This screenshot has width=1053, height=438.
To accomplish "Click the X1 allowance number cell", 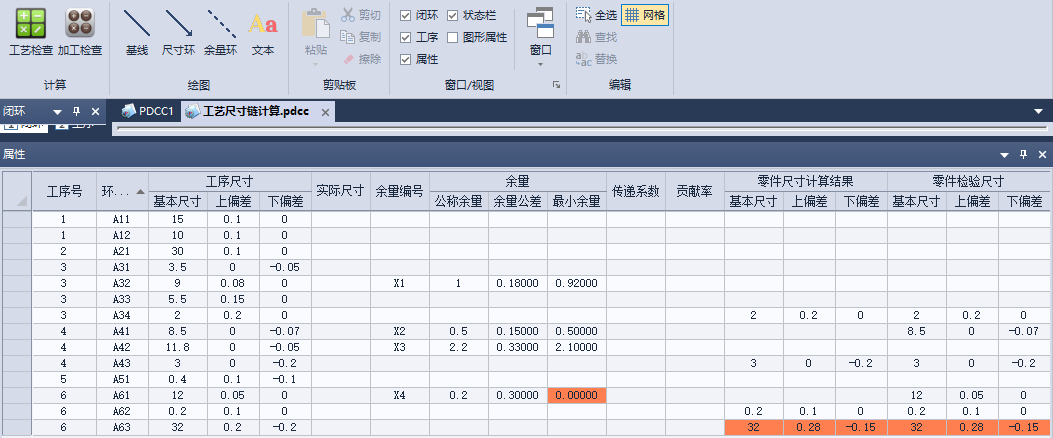I will 400,283.
